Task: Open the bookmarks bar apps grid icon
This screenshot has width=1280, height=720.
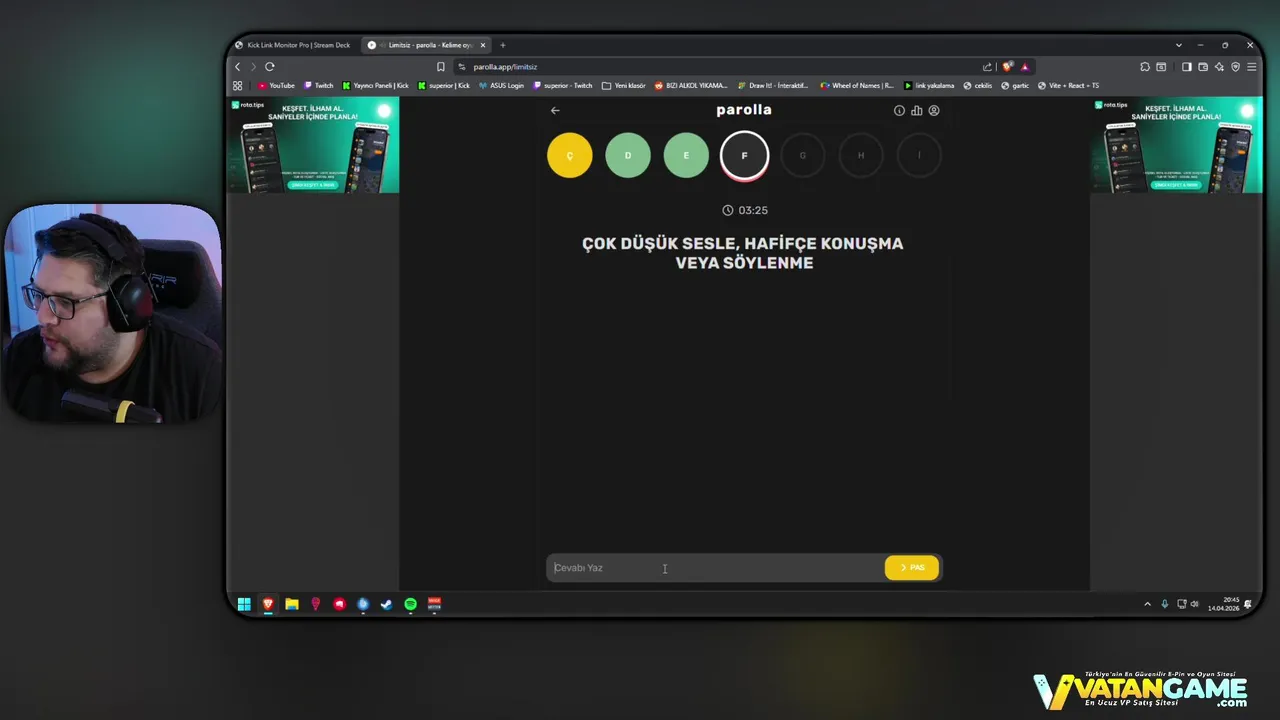Action: (238, 86)
